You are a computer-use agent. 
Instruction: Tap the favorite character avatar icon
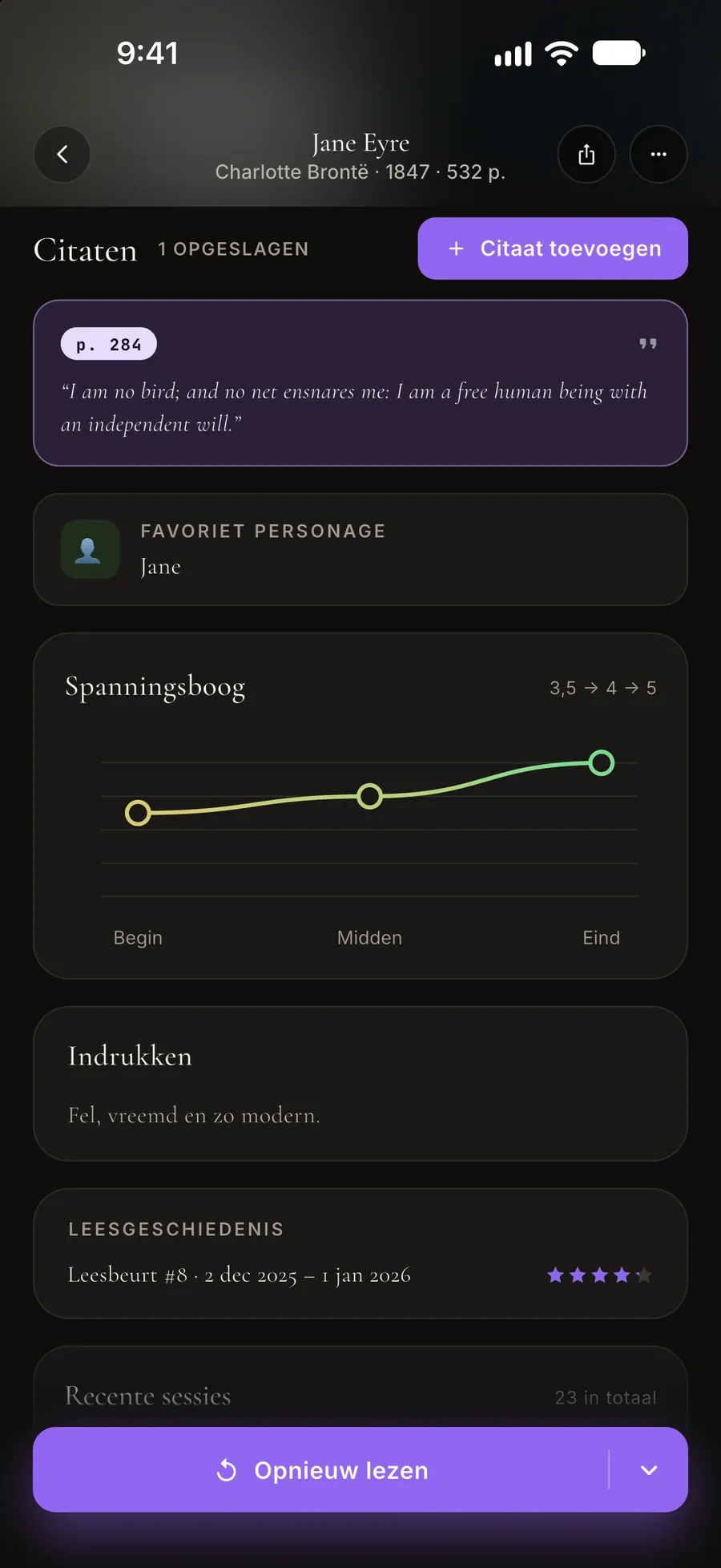point(90,549)
